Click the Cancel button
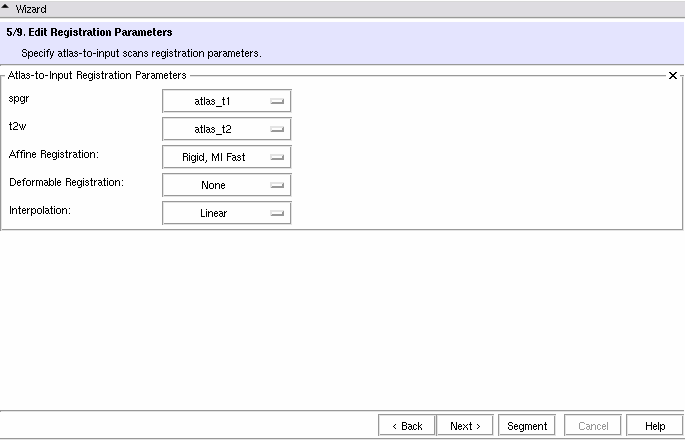The image size is (685, 440). coord(593,426)
